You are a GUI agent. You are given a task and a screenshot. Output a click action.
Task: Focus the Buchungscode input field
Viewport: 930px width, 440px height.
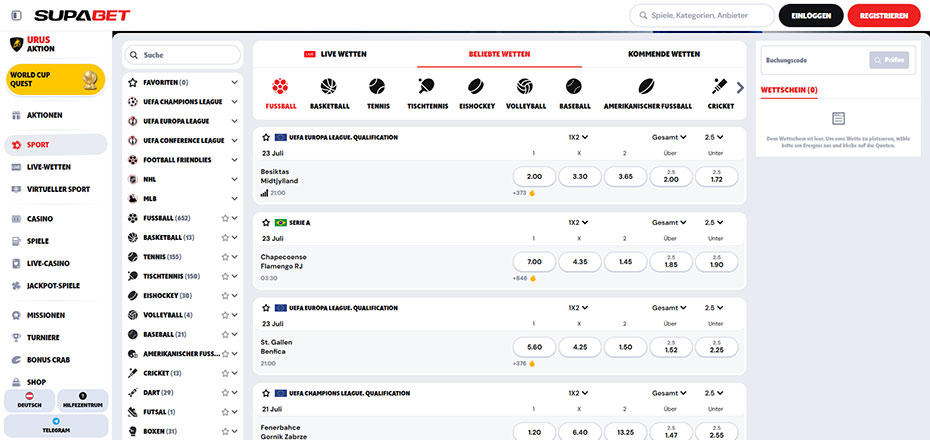[x=816, y=60]
